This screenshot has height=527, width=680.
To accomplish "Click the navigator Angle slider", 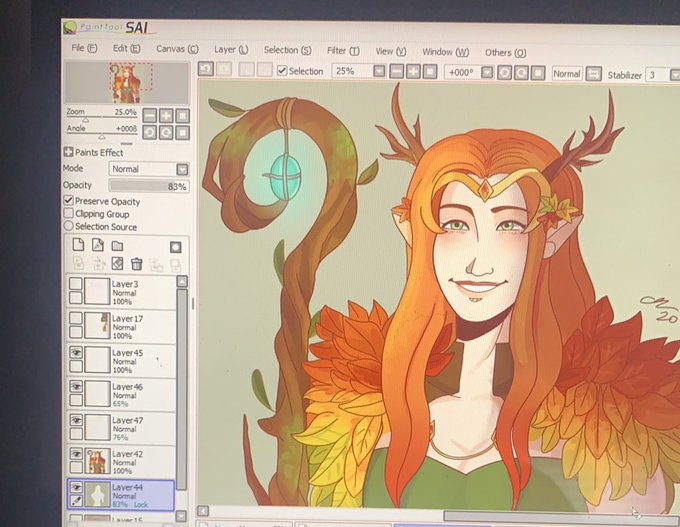I will click(x=101, y=131).
